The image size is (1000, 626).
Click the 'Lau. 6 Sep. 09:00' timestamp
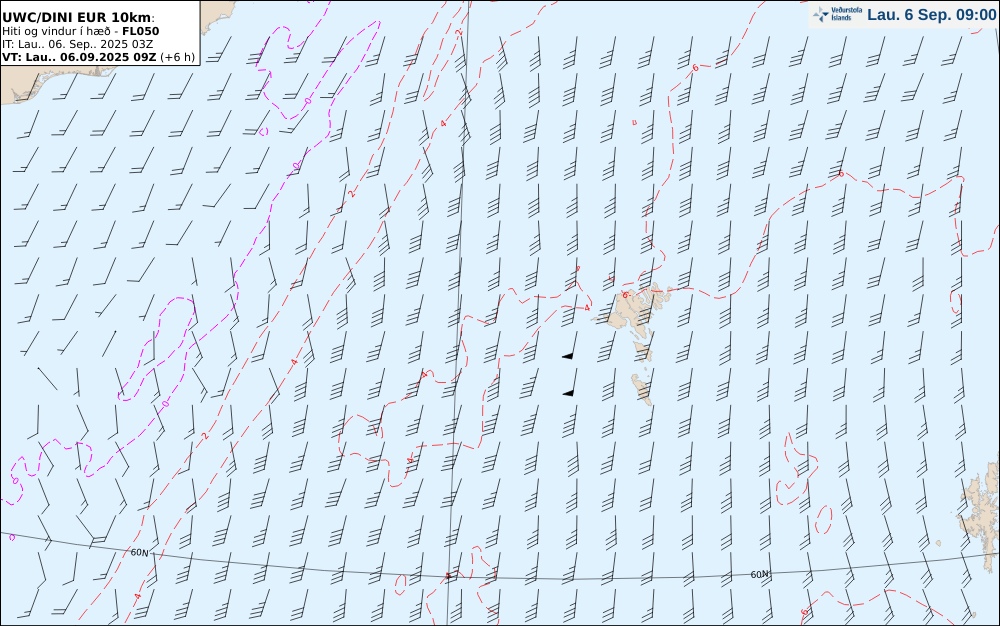pos(931,15)
